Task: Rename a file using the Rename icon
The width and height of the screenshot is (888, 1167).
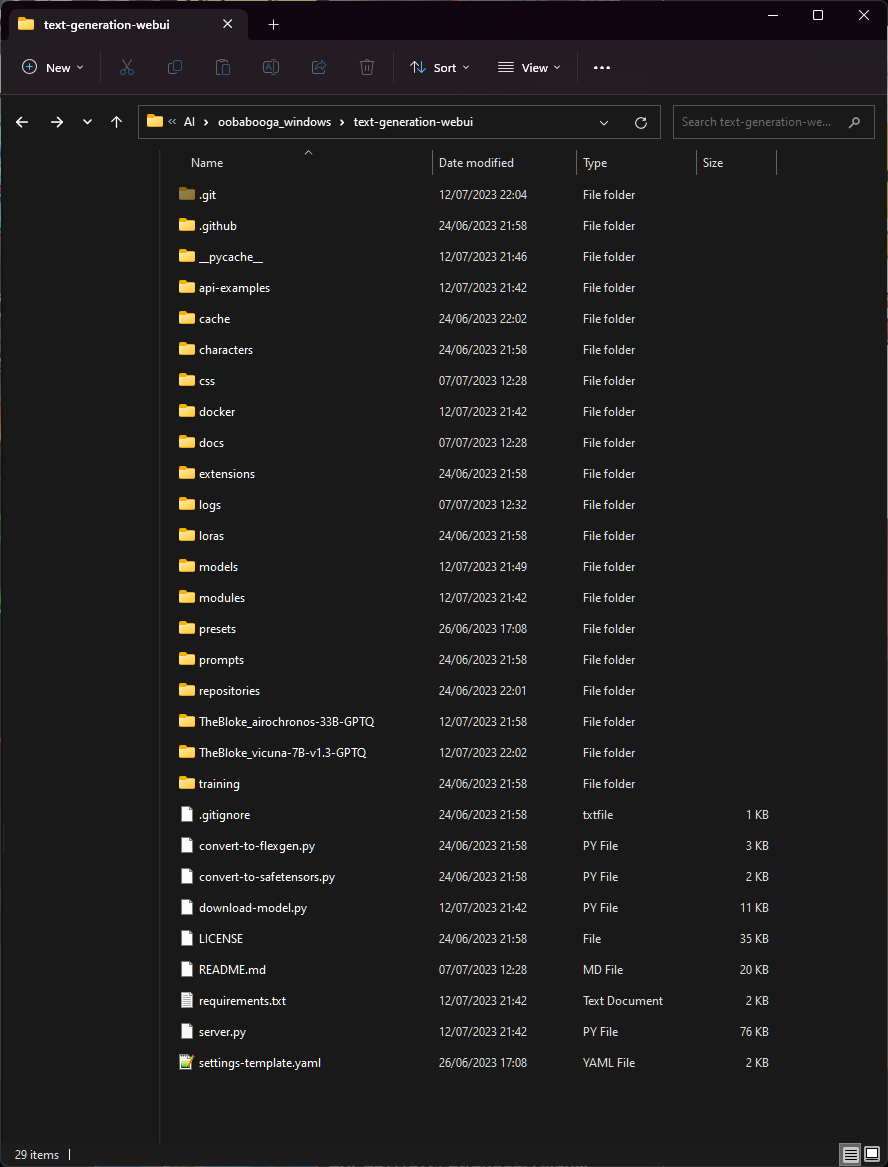Action: pos(271,67)
